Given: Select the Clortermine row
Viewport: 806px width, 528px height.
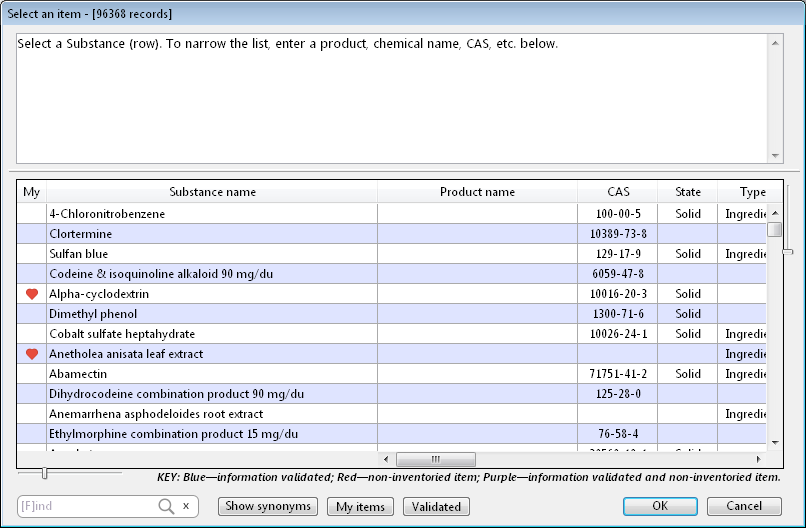Looking at the screenshot, I should tap(392, 234).
